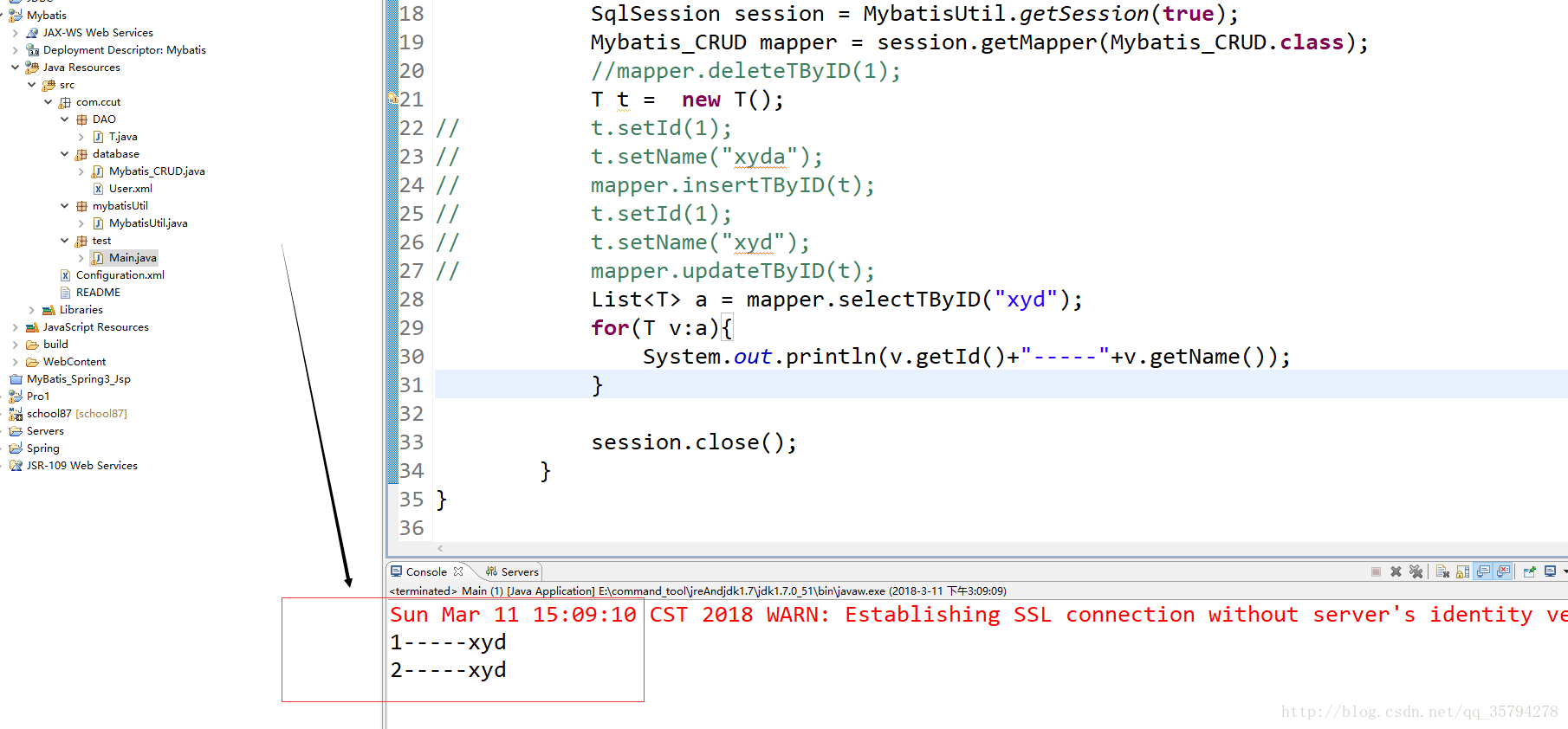
Task: Click the Java Resources icon
Action: coord(32,68)
